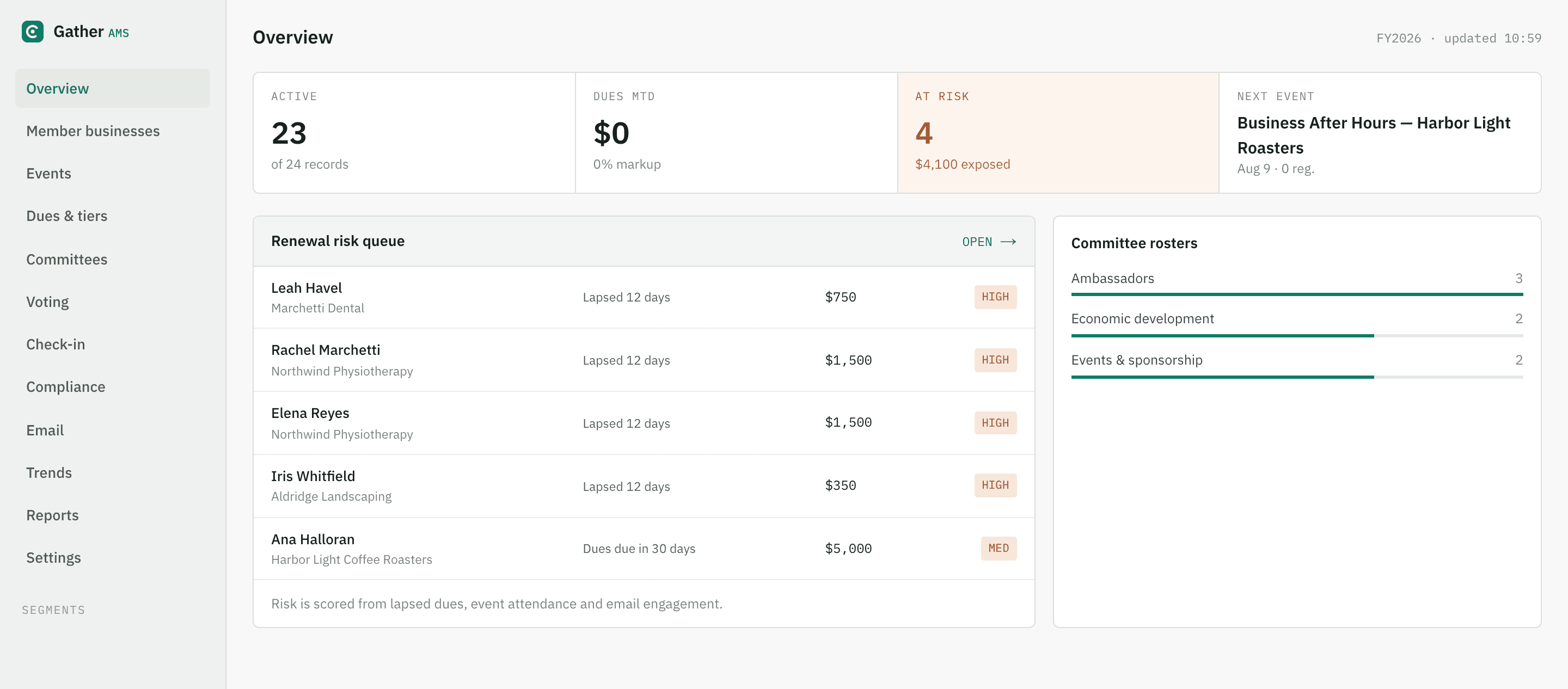Click the Events & sponsorship progress bar
This screenshot has height=689, width=1568.
tap(1296, 377)
